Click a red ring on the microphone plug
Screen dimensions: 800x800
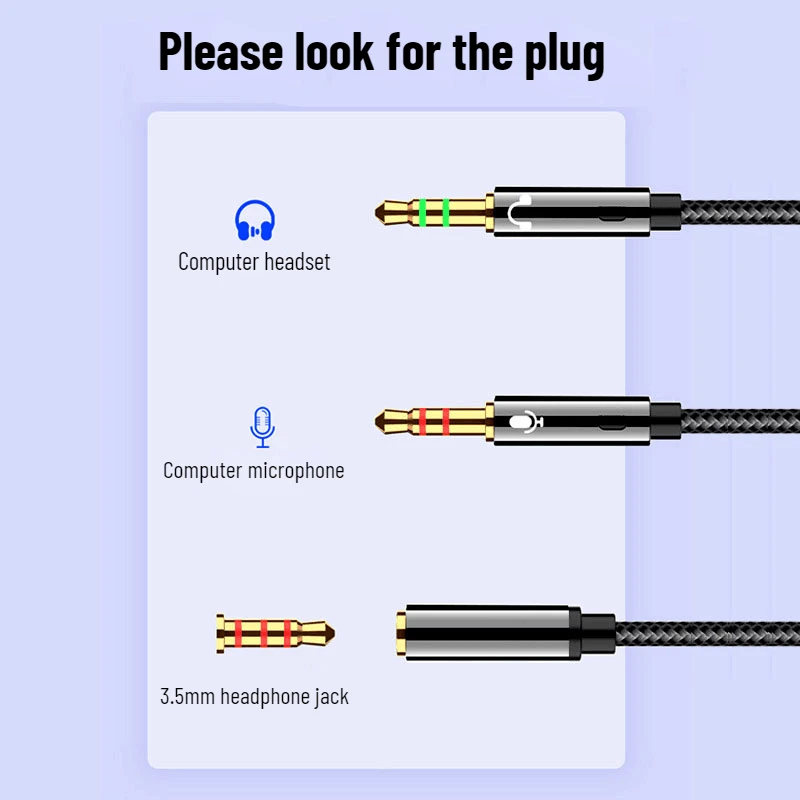[422, 421]
